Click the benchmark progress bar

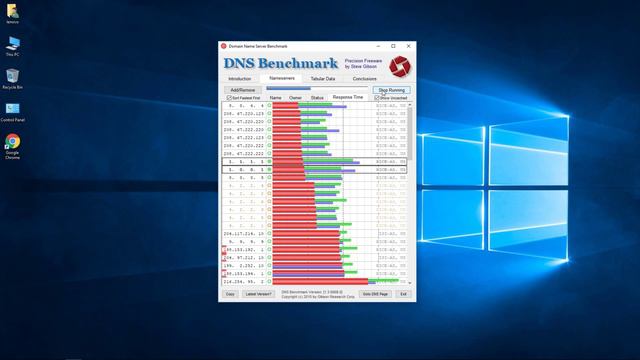(x=317, y=88)
